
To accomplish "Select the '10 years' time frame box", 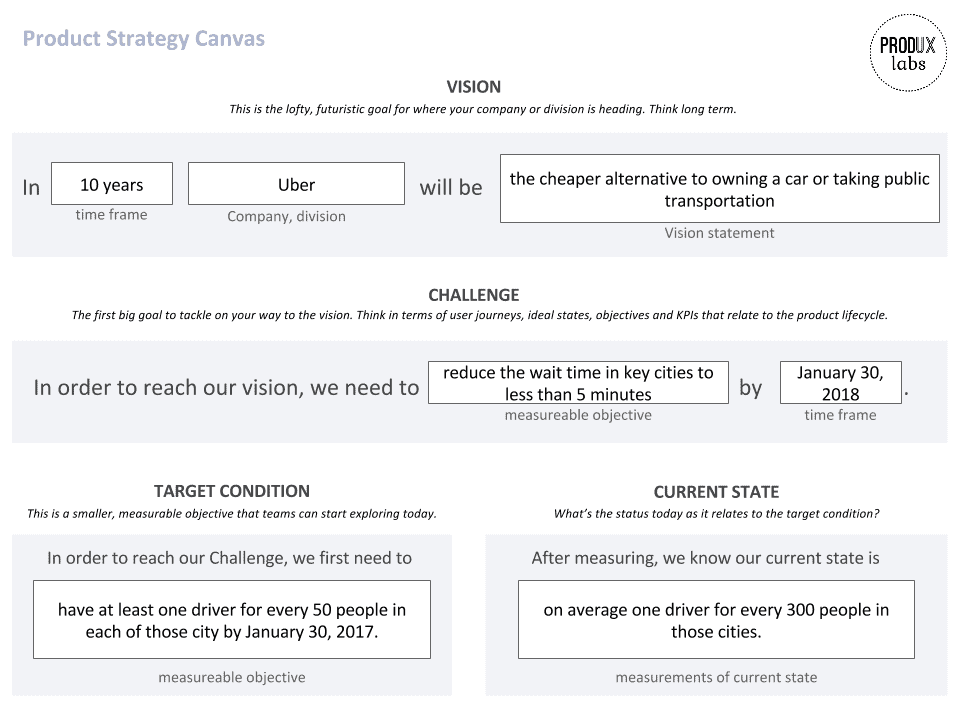I will [x=112, y=184].
